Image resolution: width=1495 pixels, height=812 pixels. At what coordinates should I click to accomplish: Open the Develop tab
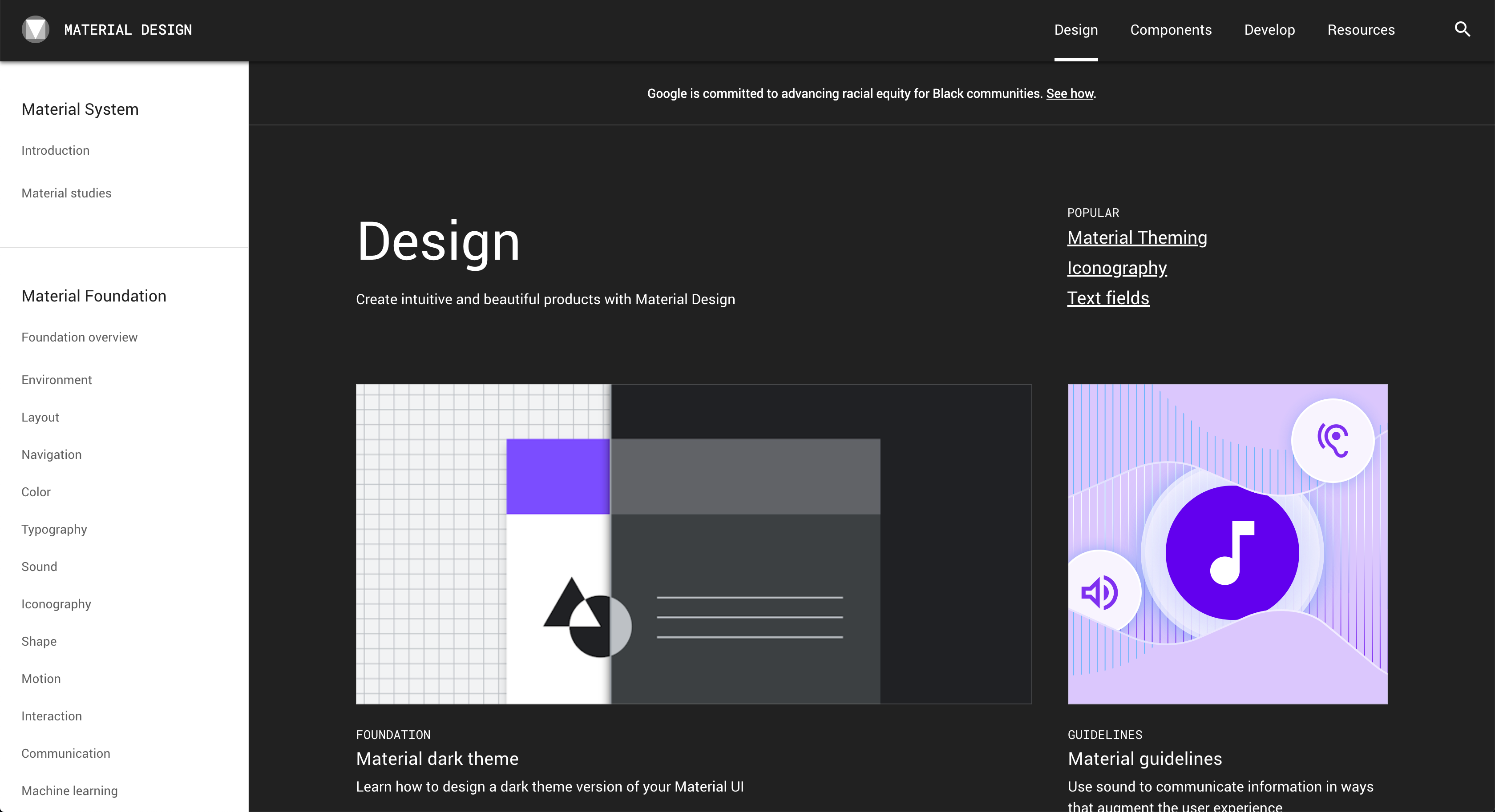point(1269,30)
